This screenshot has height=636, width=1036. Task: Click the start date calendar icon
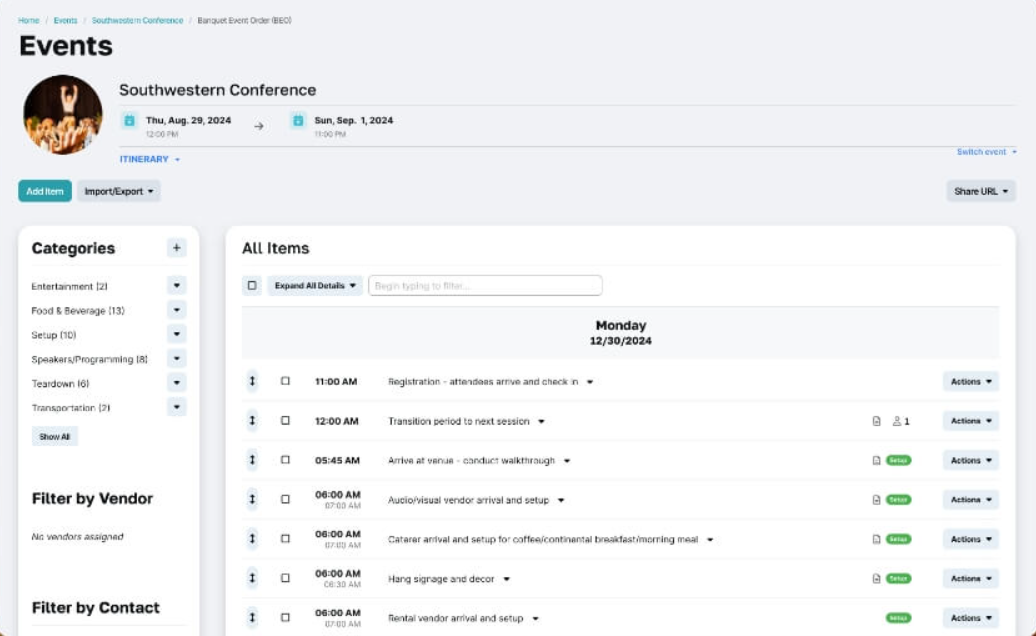tap(130, 120)
